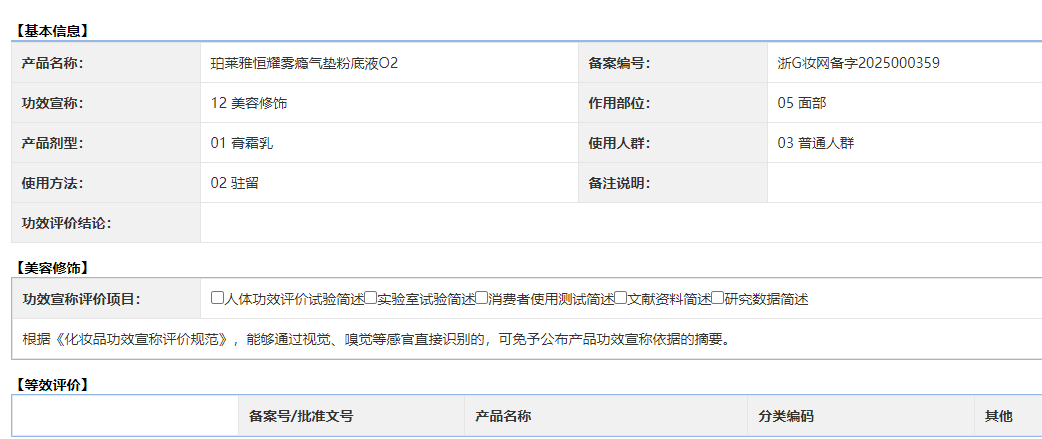This screenshot has width=1042, height=439.
Task: Click the product name 珀莱雅恒耀雾瘾气垫粉底液O2
Action: 304,63
